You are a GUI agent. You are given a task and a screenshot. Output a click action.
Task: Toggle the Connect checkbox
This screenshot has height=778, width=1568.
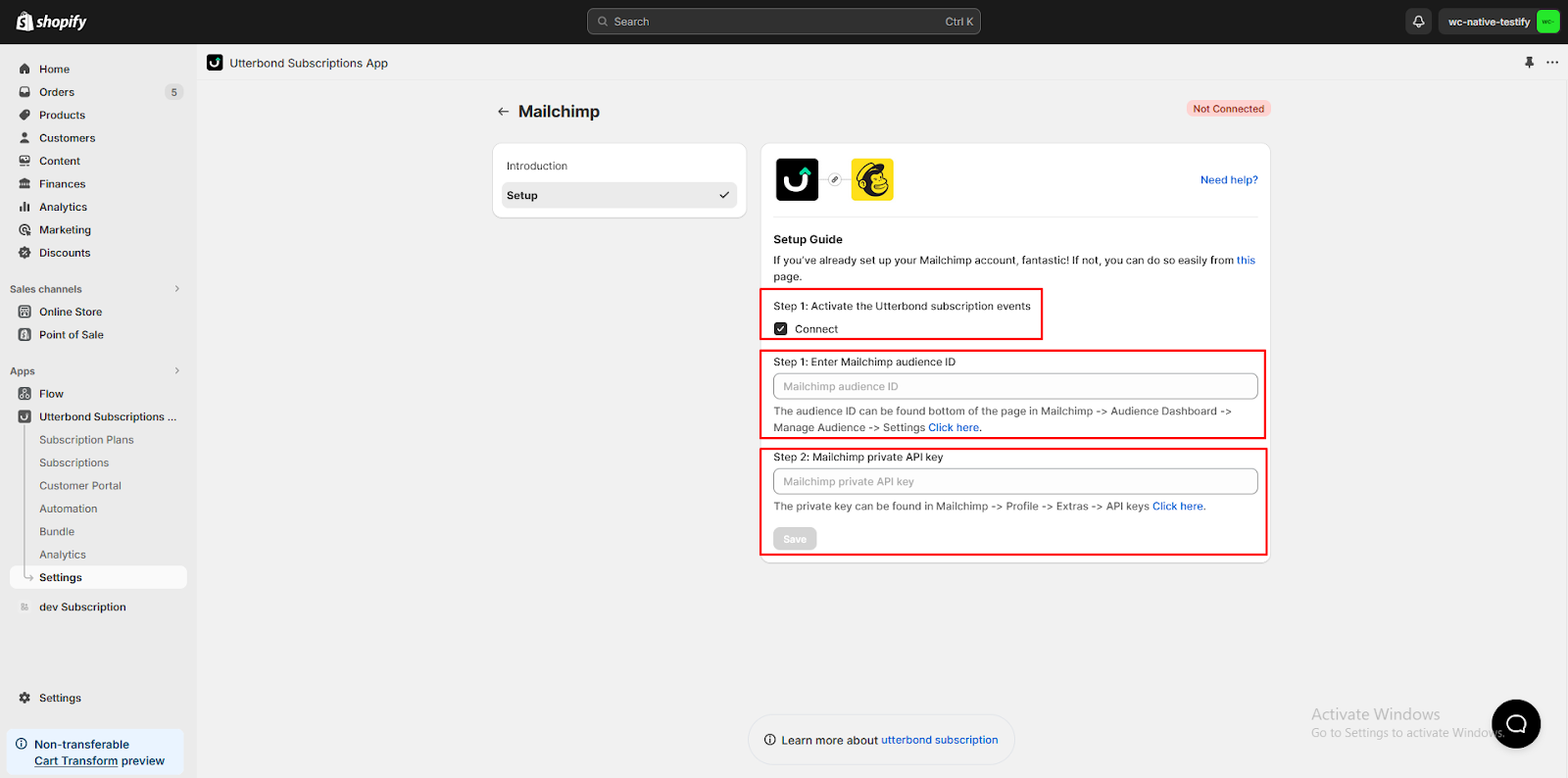coord(781,329)
